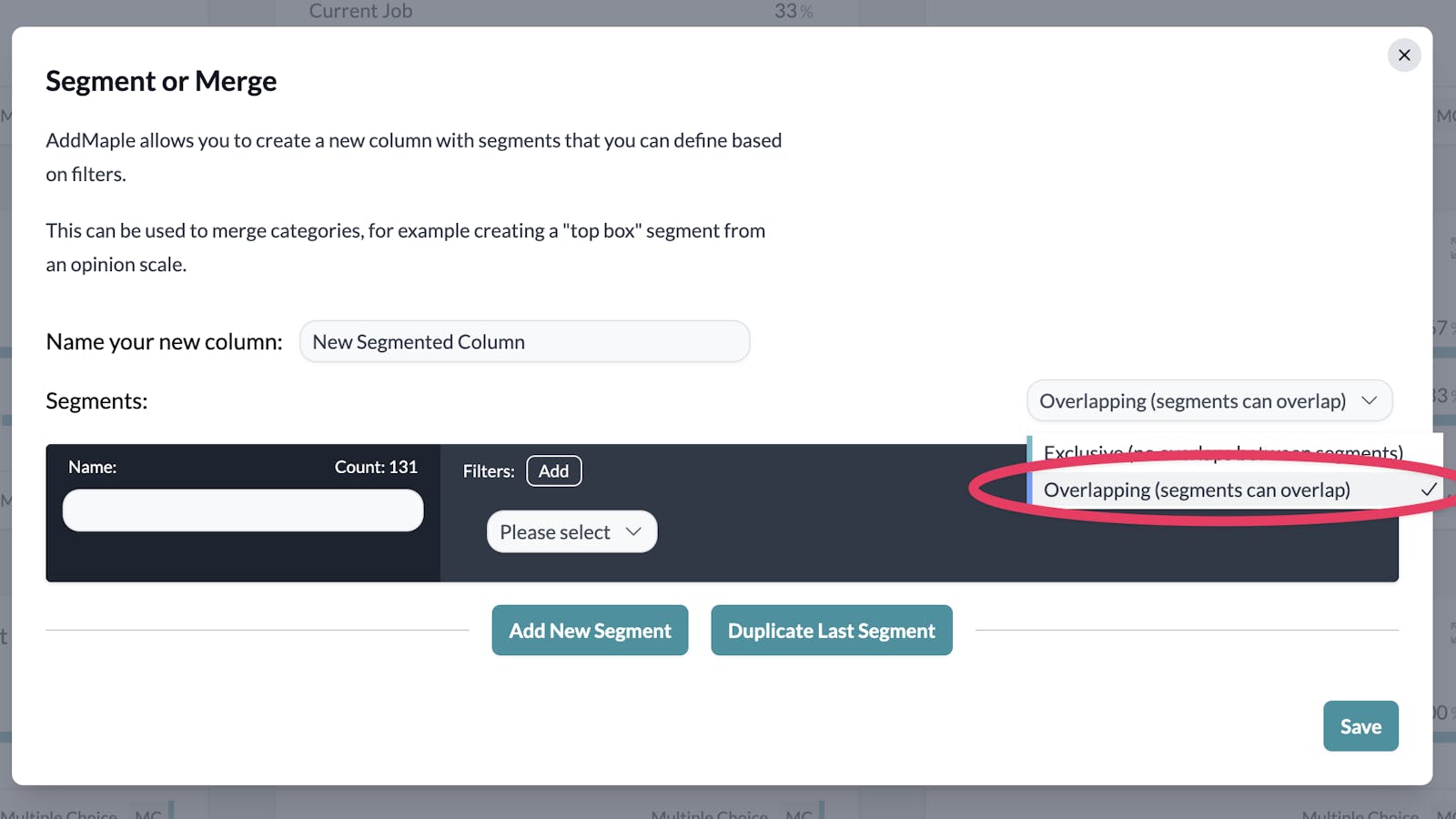Click the "New Segmented Column" name field

pos(524,341)
